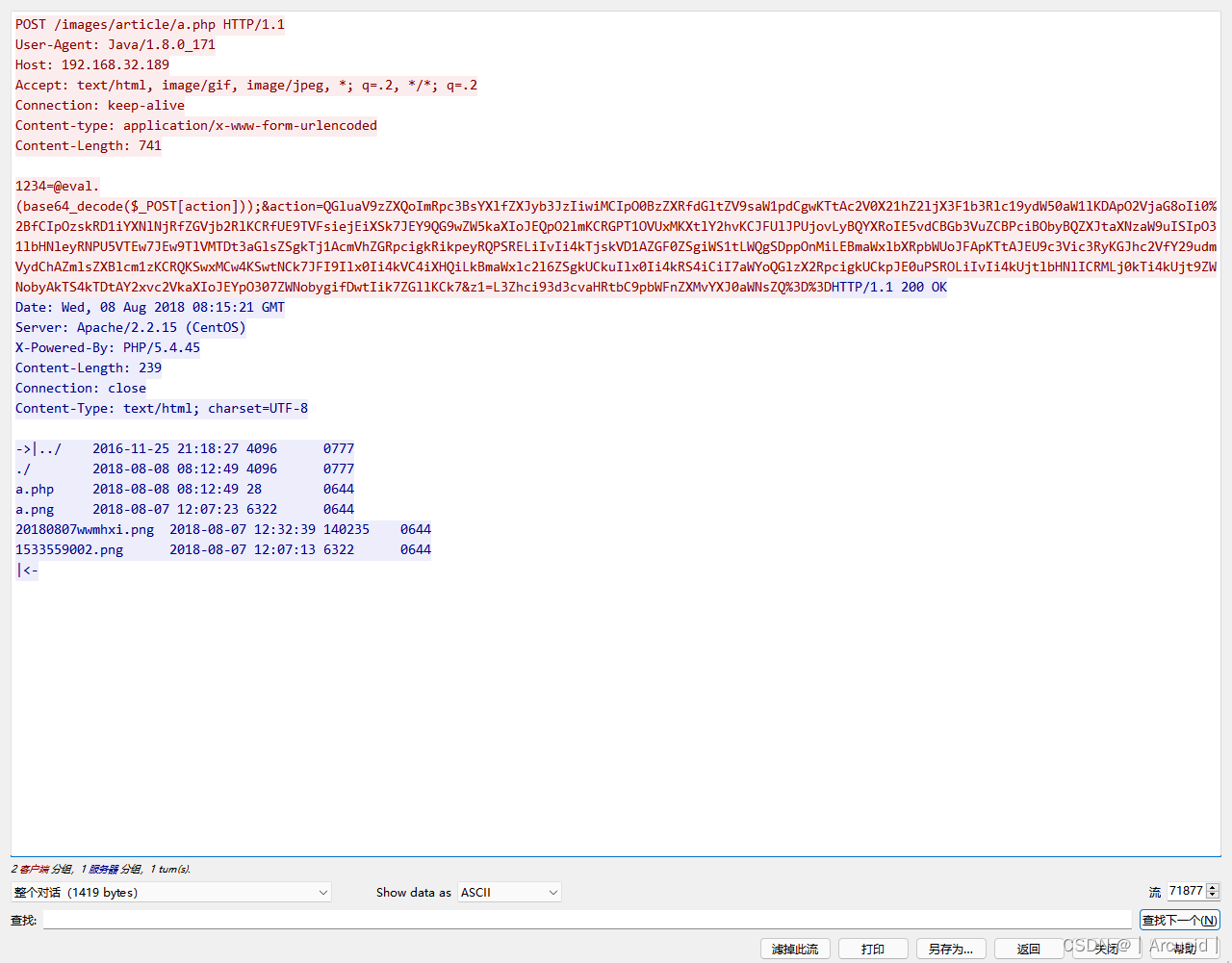Click the Server: Apache/2.2.15 (CentOS) line
The width and height of the screenshot is (1232, 963).
tap(131, 328)
